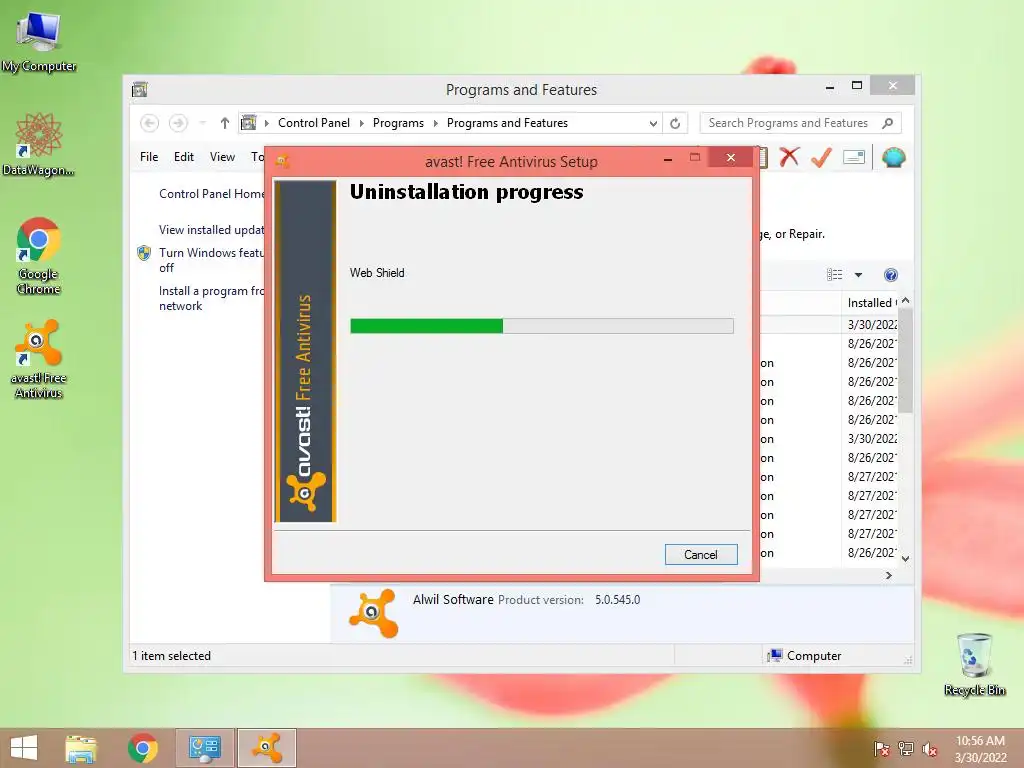Launch Chrome from the taskbar

(142, 748)
